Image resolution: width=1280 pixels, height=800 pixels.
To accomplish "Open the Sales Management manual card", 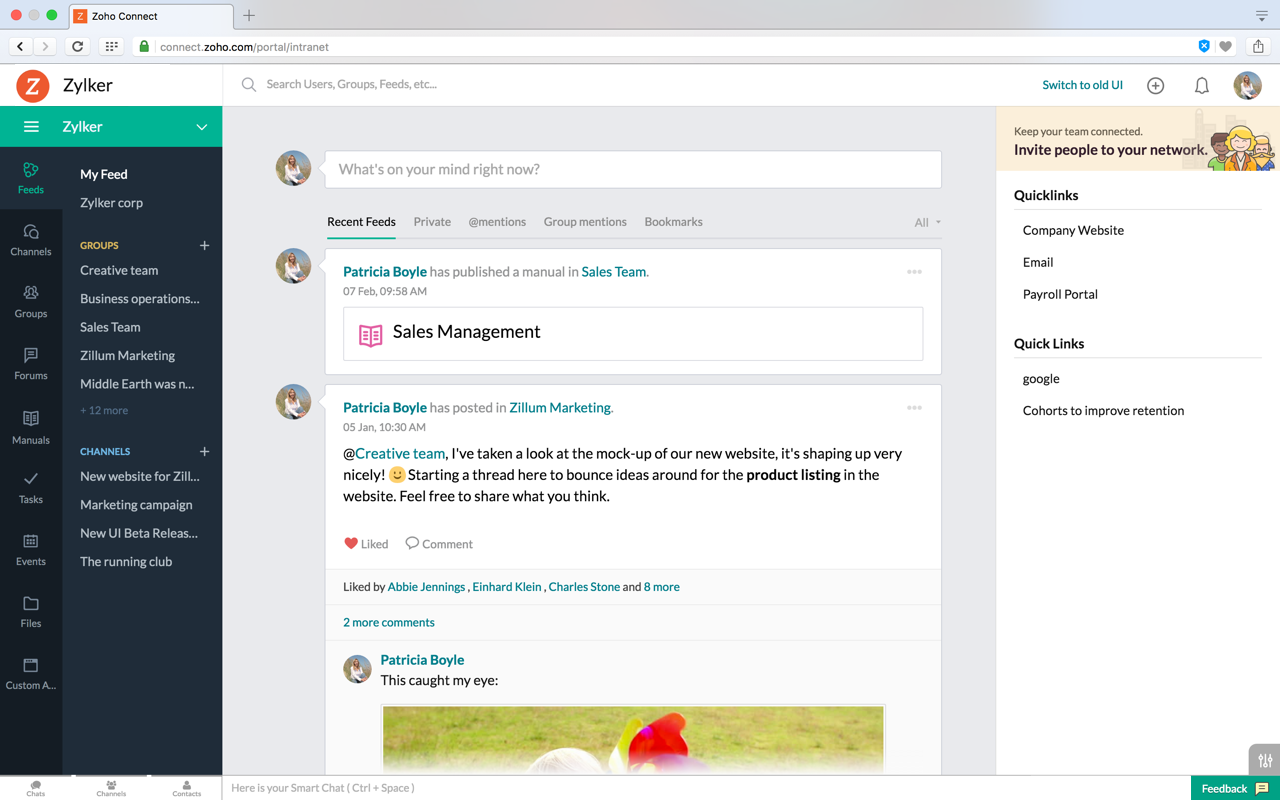I will [633, 333].
